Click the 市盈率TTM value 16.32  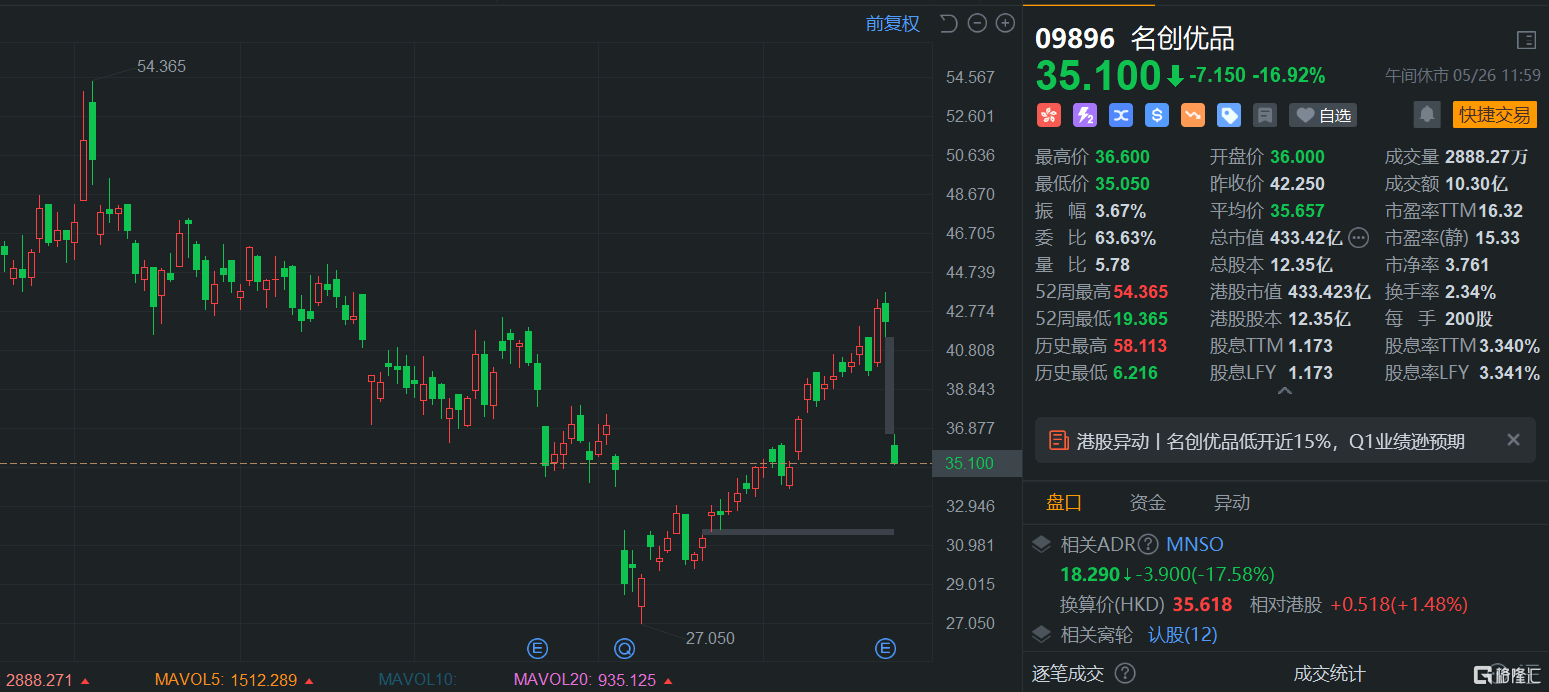click(x=1500, y=210)
